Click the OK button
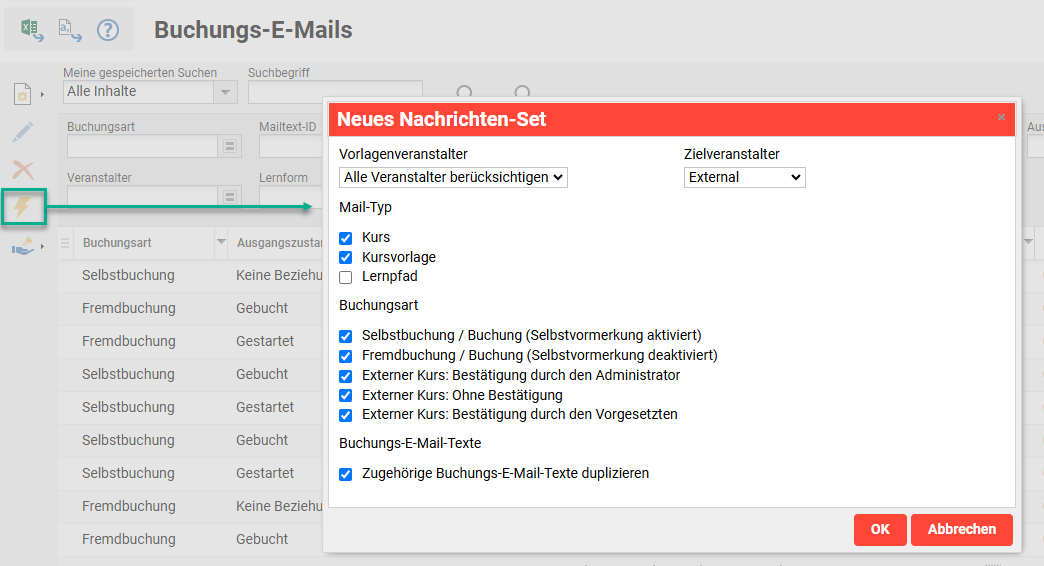Screen dimensions: 1044x566 click(880, 529)
